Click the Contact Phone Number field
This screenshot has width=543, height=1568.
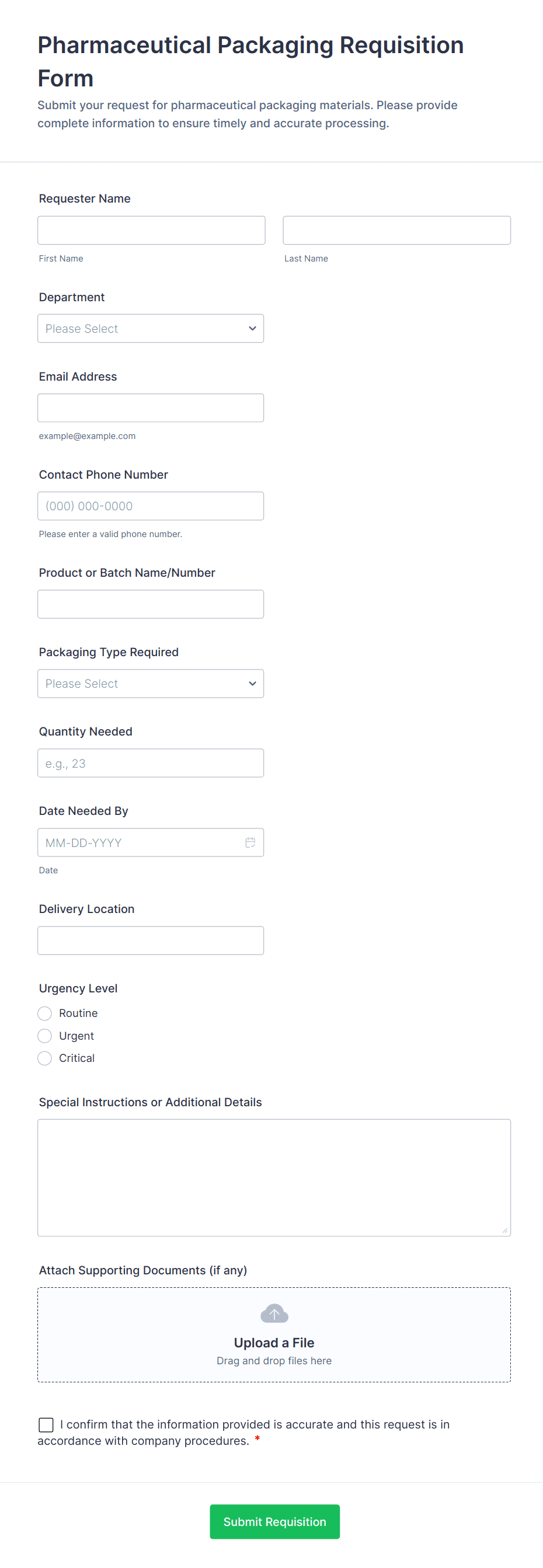click(151, 506)
